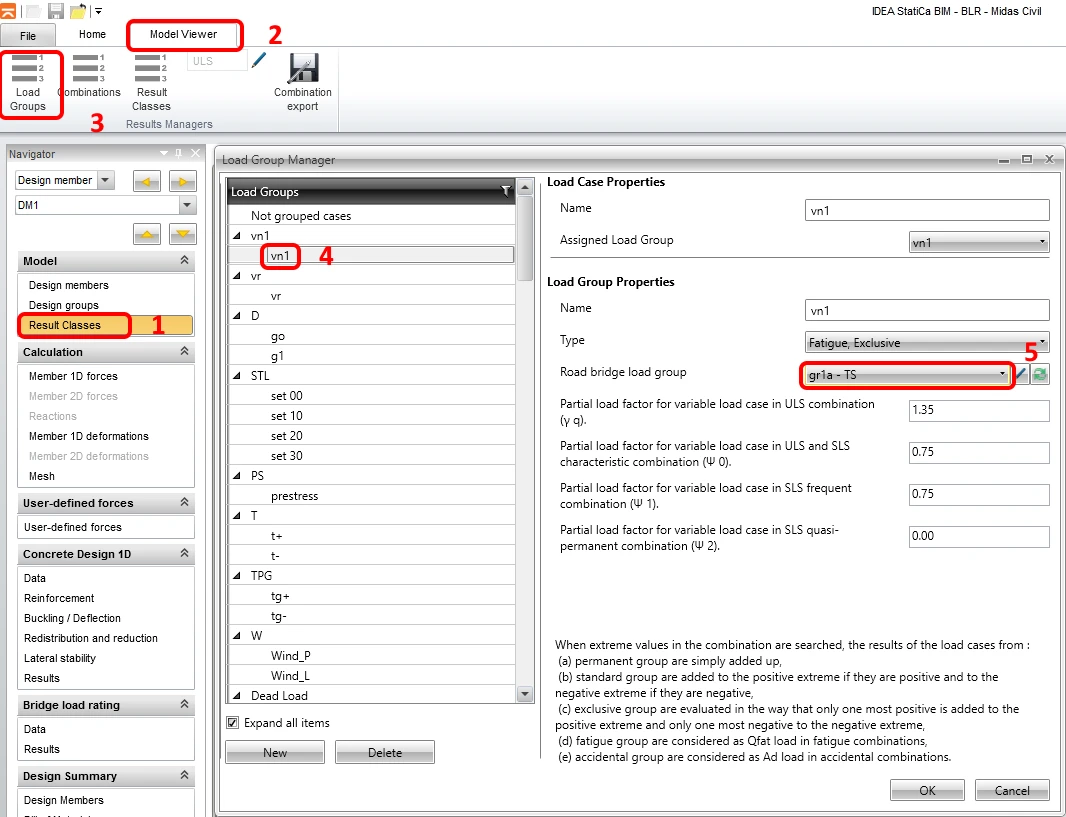Collapse the STL load group tree node
1066x817 pixels.
coord(237,376)
